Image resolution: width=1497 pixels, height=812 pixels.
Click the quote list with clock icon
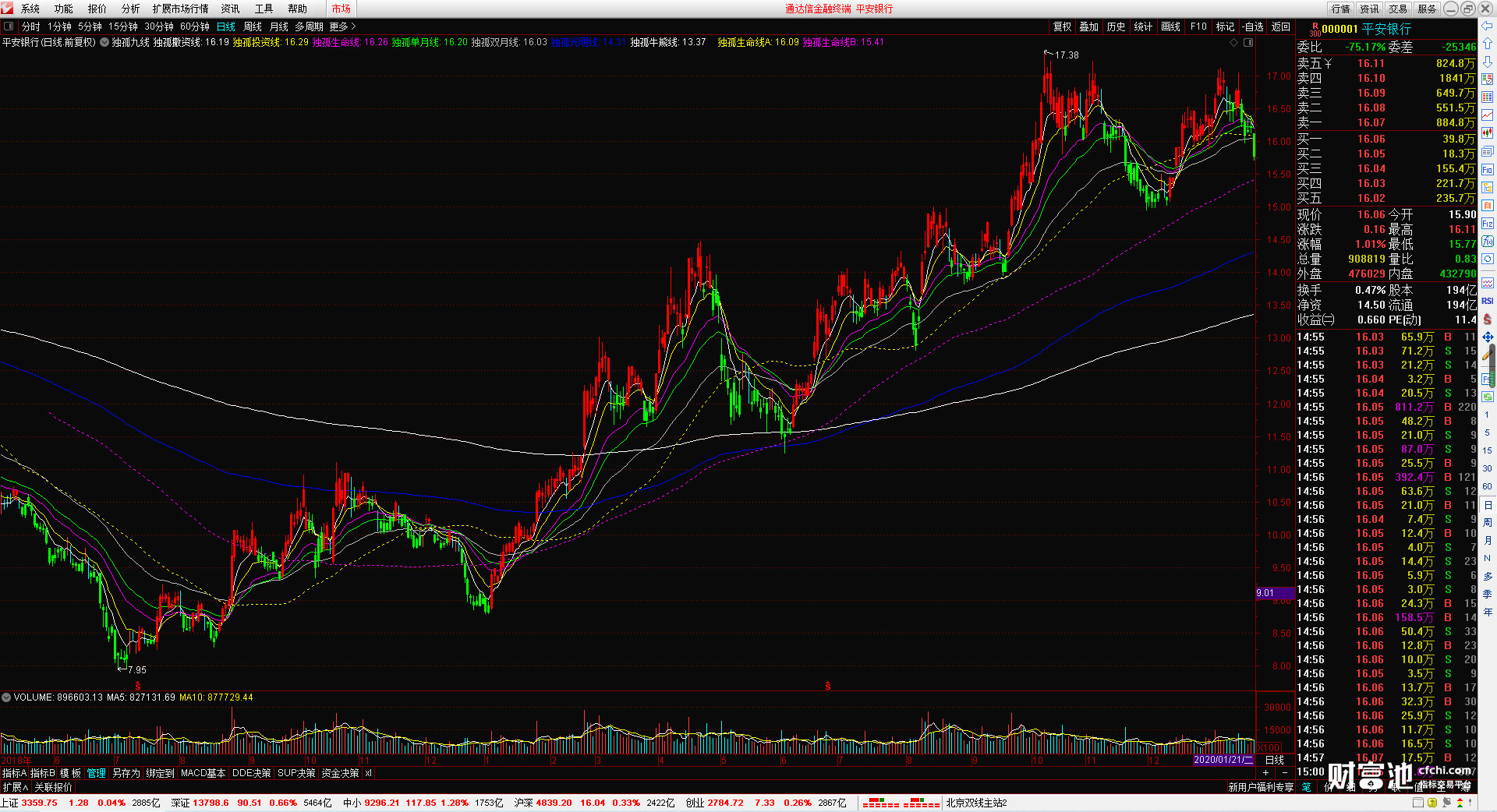tap(1488, 79)
